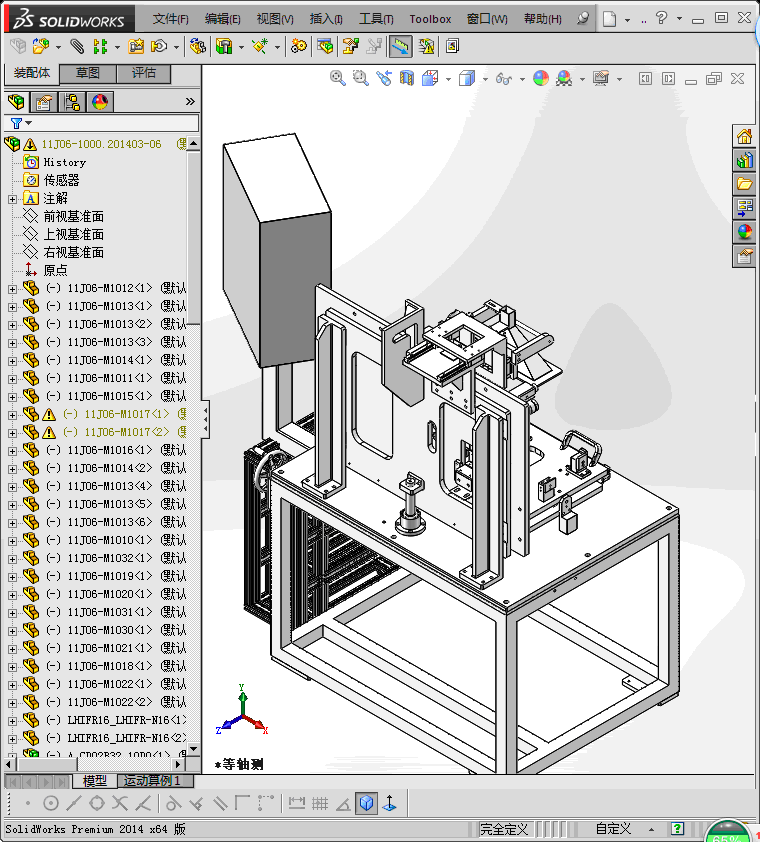Select the History item in tree
The width and height of the screenshot is (760, 842).
click(64, 162)
